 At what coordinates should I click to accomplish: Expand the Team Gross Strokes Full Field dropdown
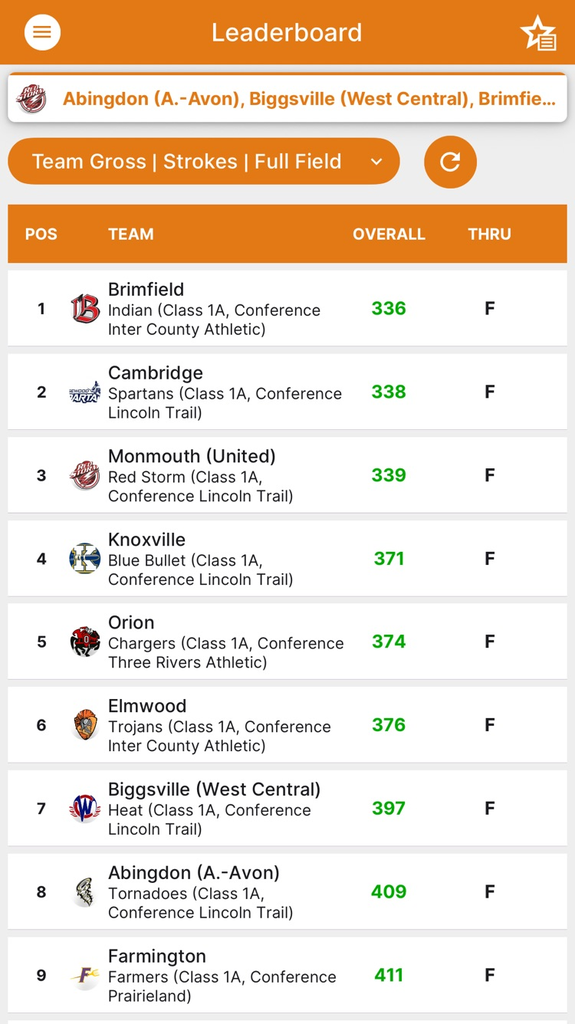click(204, 161)
